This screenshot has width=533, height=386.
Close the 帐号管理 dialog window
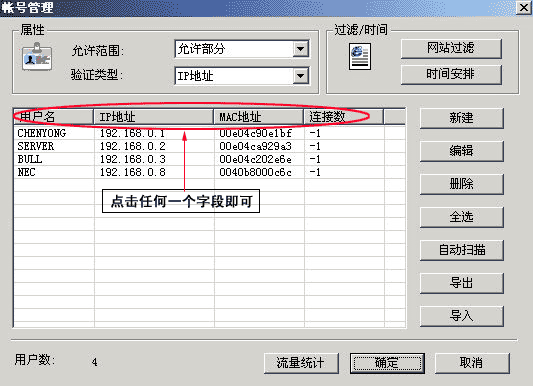point(523,7)
